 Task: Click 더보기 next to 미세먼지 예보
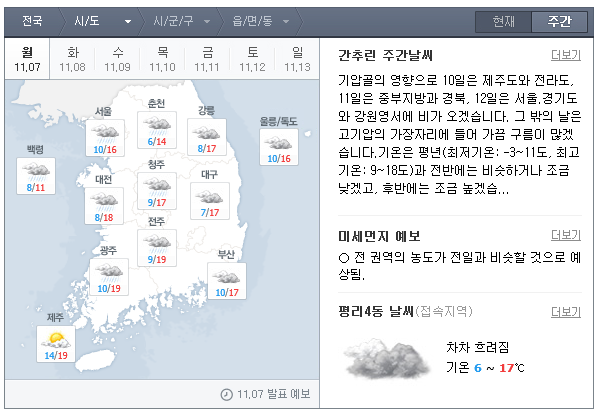566,235
